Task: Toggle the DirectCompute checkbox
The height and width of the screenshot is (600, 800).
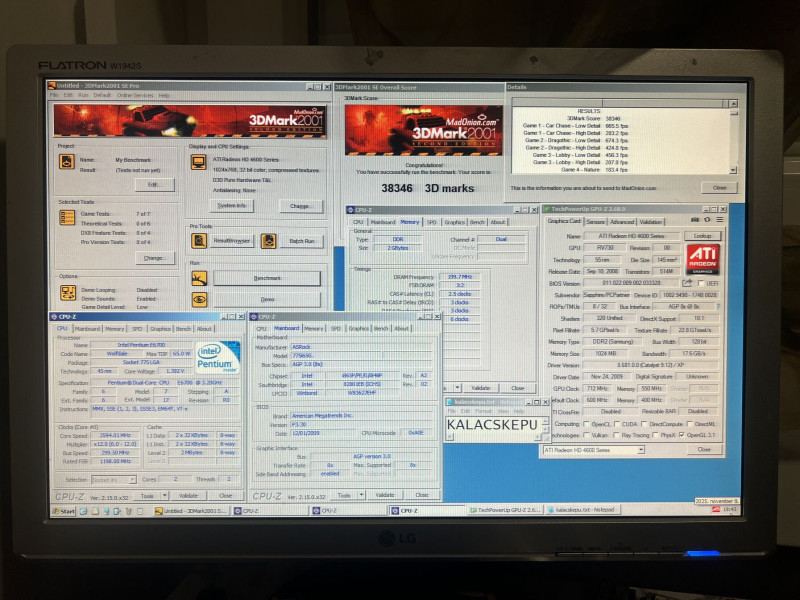Action: click(644, 424)
